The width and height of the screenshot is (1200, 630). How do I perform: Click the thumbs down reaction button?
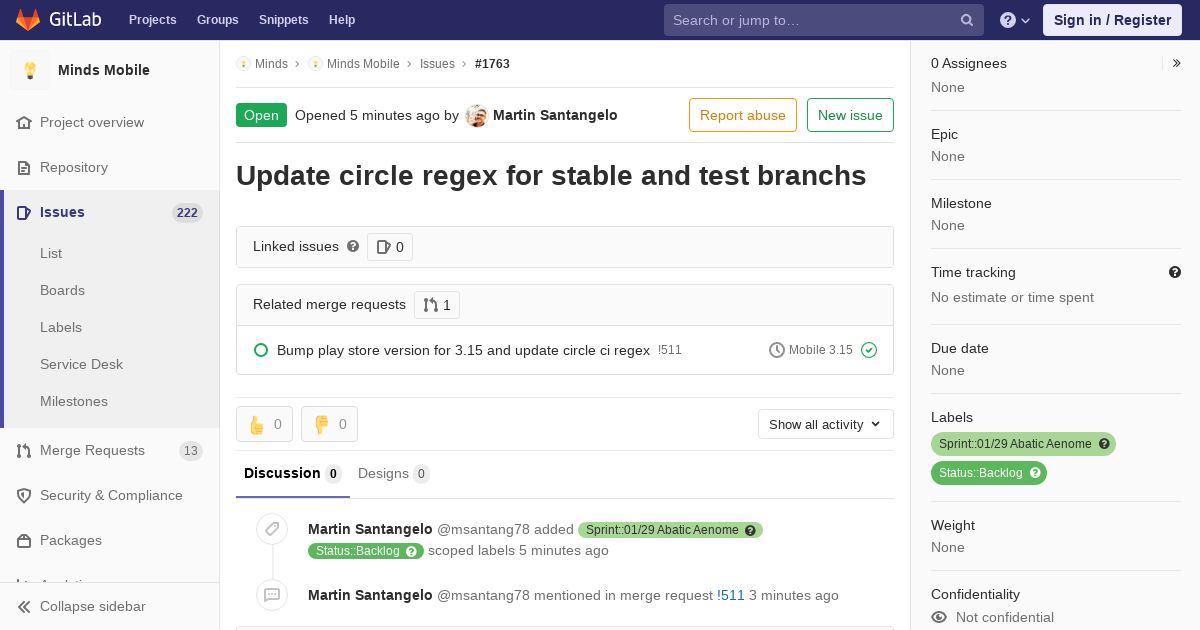329,424
